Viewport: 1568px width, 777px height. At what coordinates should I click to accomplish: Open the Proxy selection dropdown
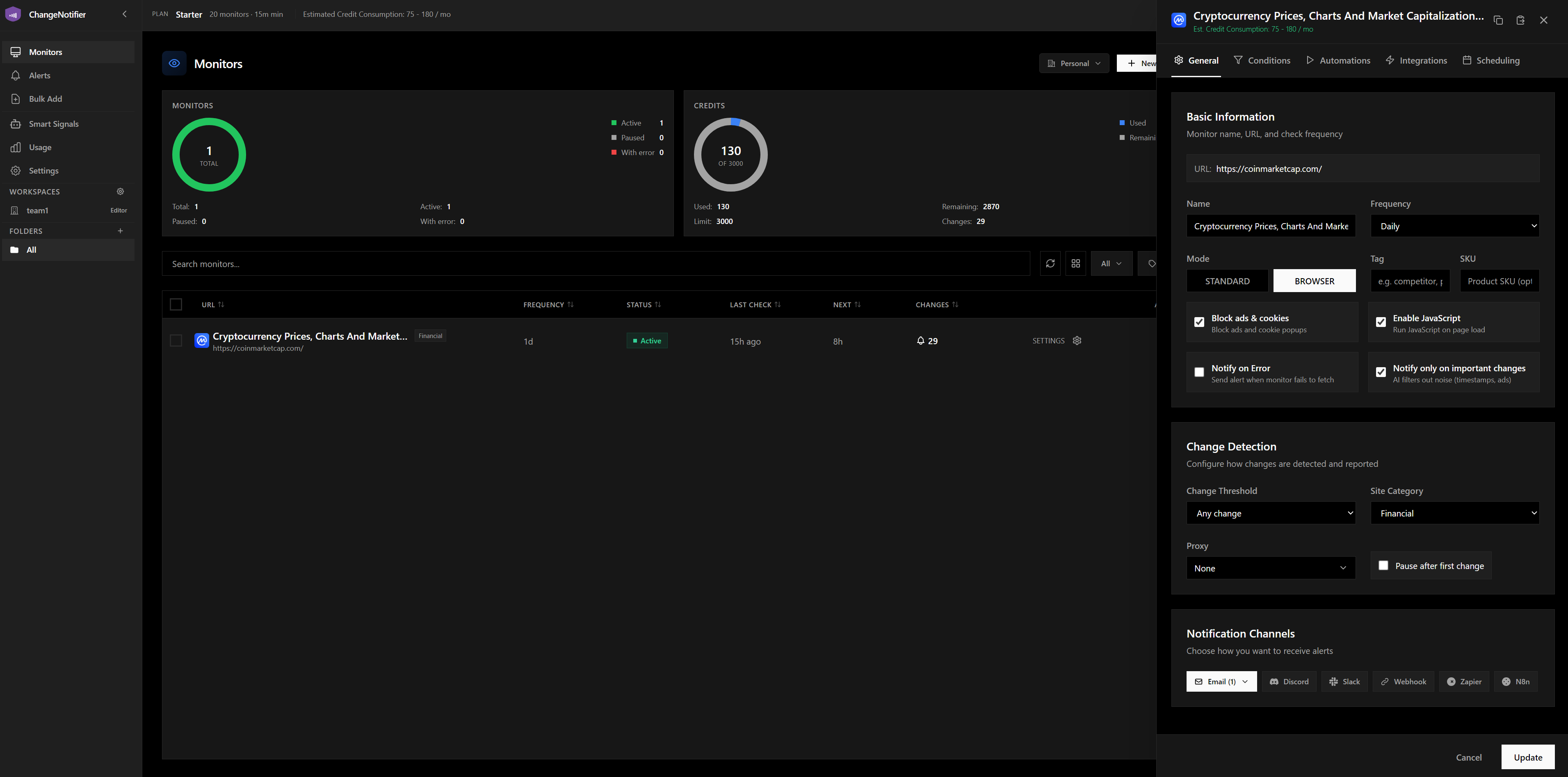tap(1270, 567)
